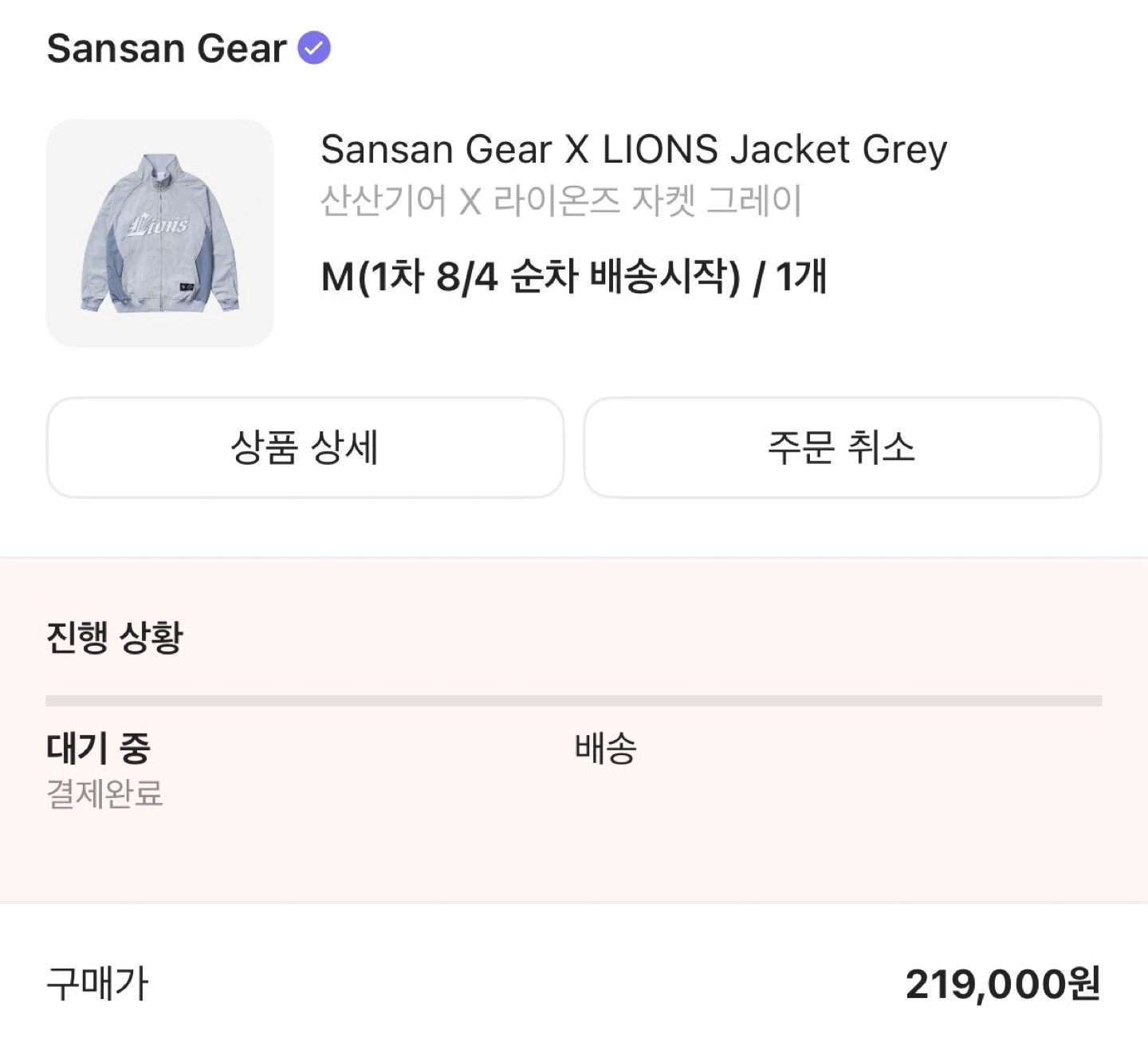Image resolution: width=1148 pixels, height=1038 pixels.
Task: Select the 대기 중 status step
Action: [98, 748]
